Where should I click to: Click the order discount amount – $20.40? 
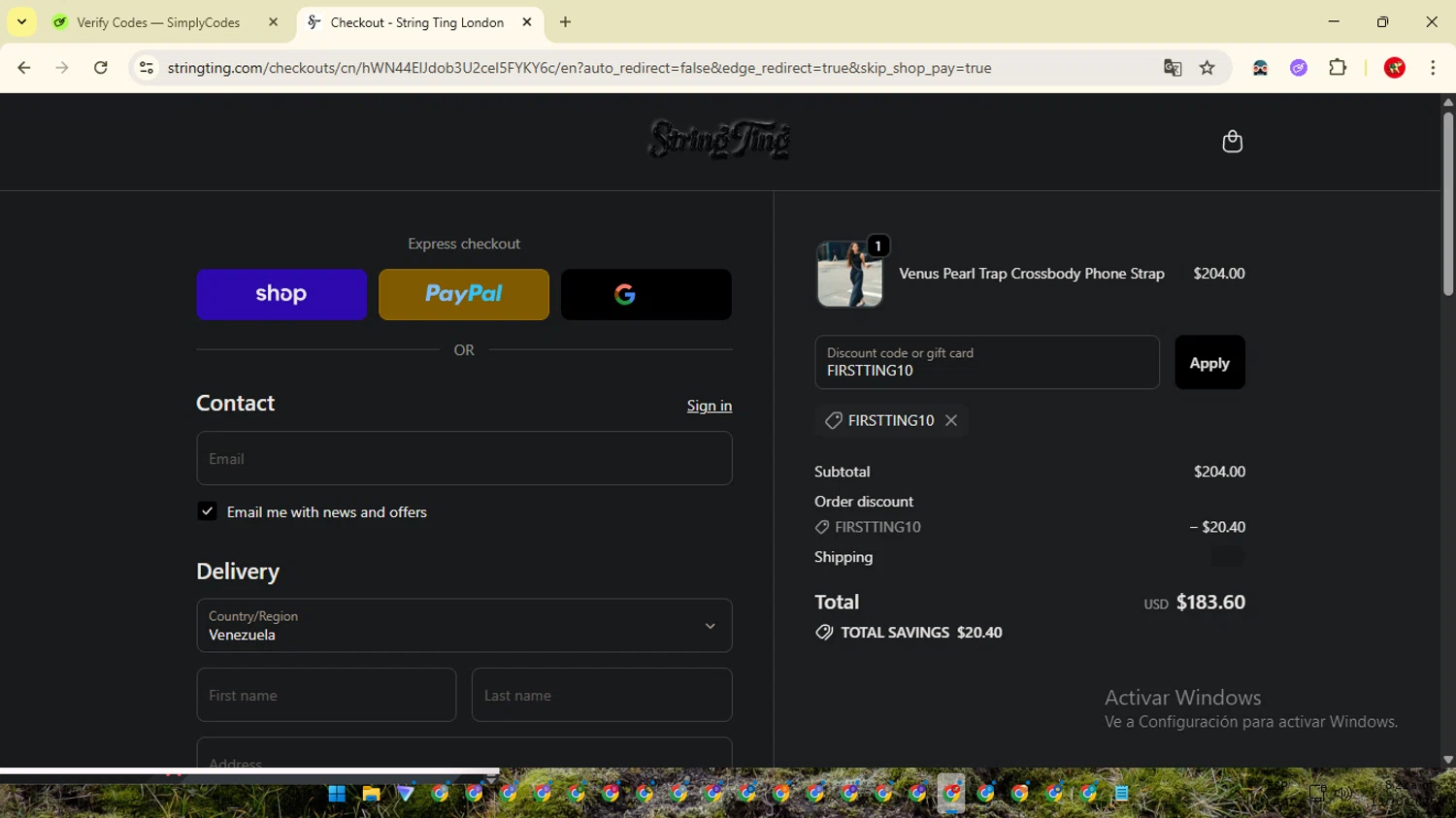[x=1217, y=527]
